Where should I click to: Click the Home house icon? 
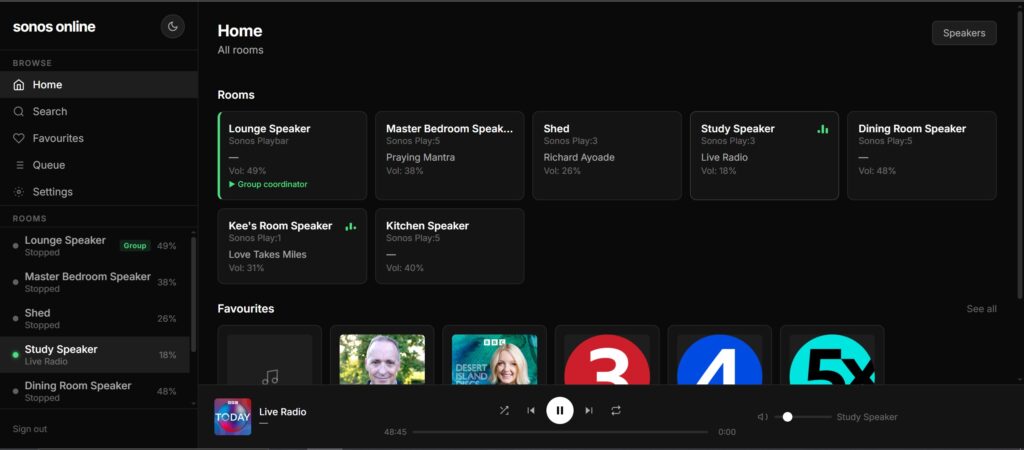pos(19,85)
